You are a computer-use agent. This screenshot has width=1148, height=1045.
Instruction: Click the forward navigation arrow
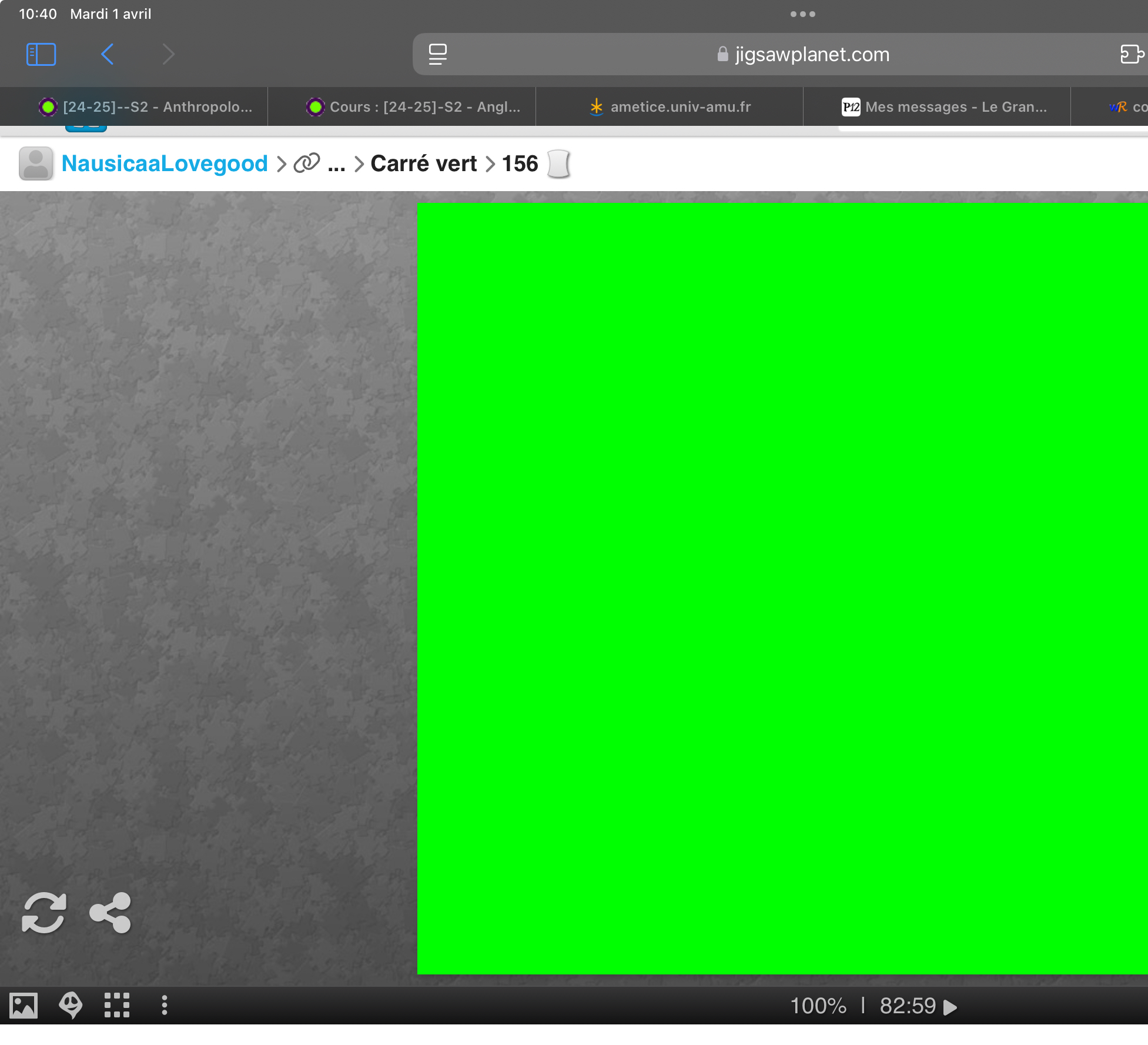click(169, 55)
